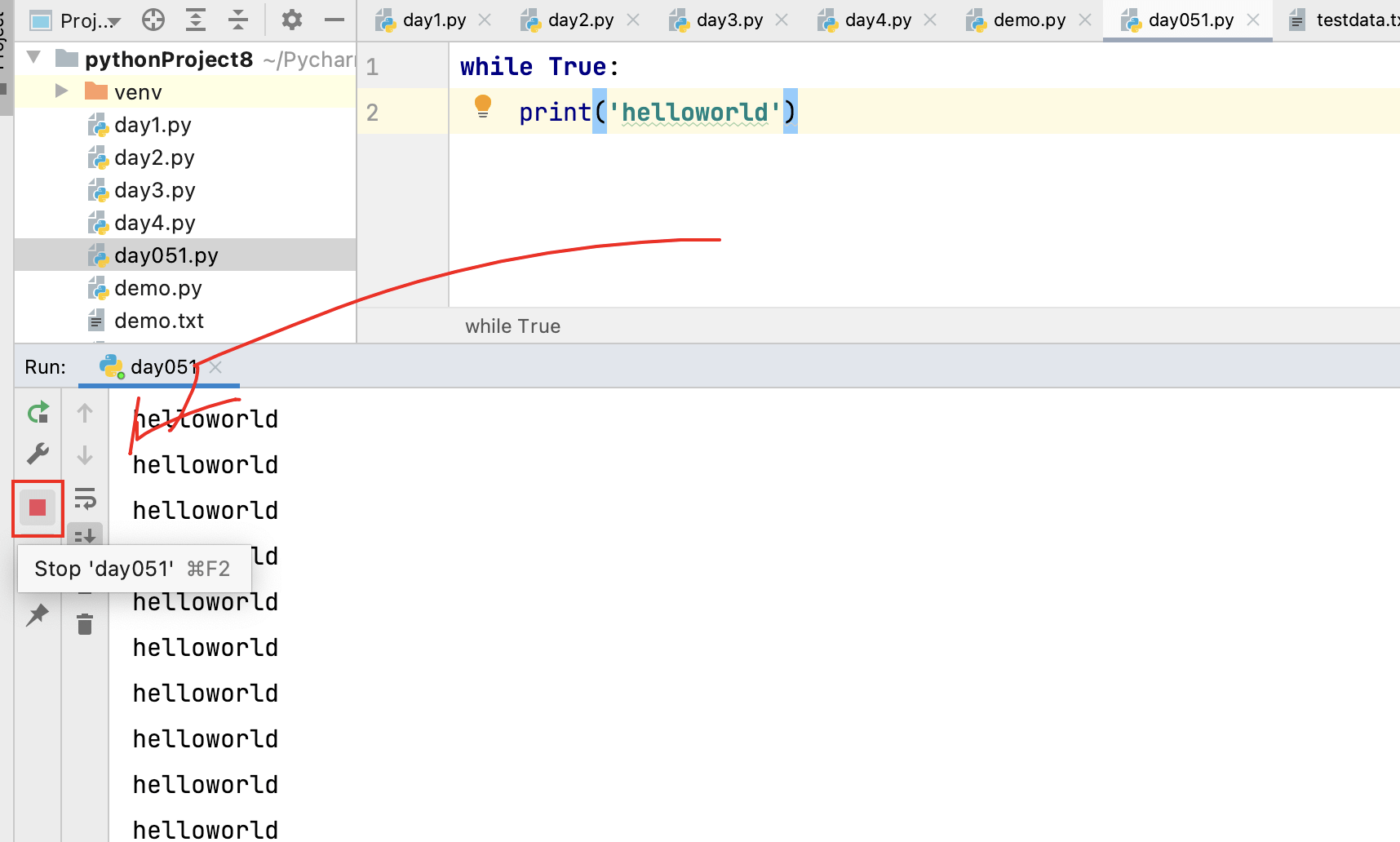Toggle soft-wrap in run console
The height and width of the screenshot is (842, 1400).
click(85, 498)
